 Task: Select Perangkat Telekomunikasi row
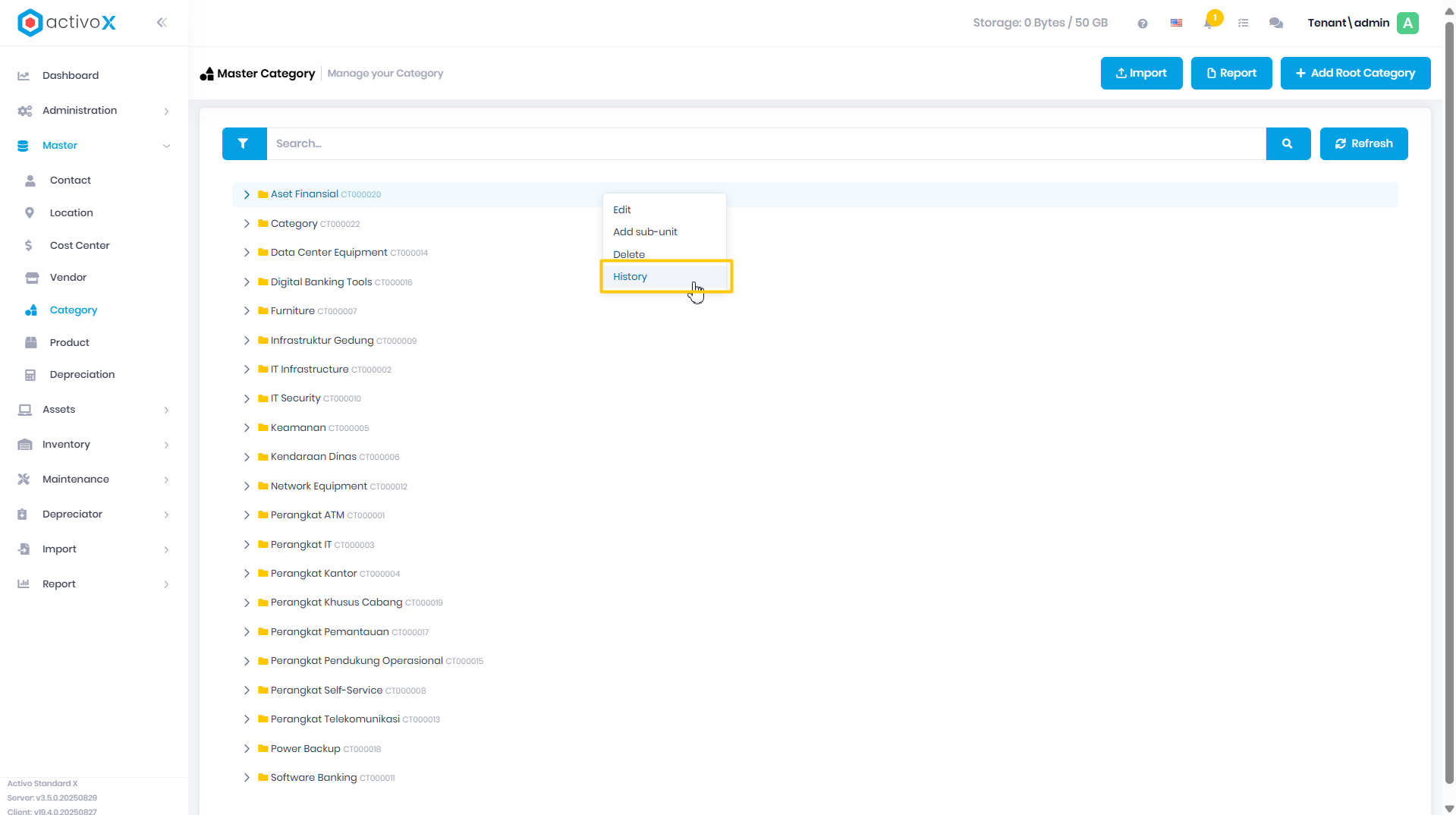815,719
